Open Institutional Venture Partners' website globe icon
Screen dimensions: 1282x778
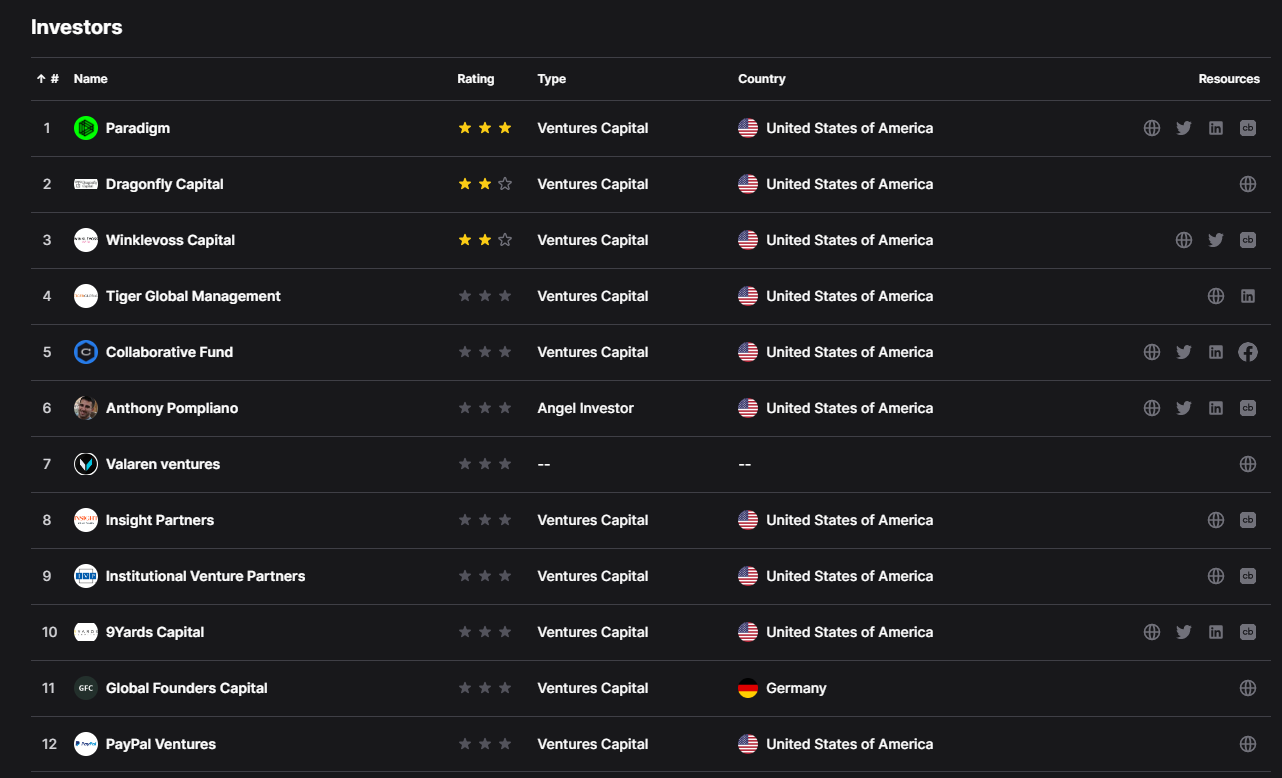point(1216,576)
